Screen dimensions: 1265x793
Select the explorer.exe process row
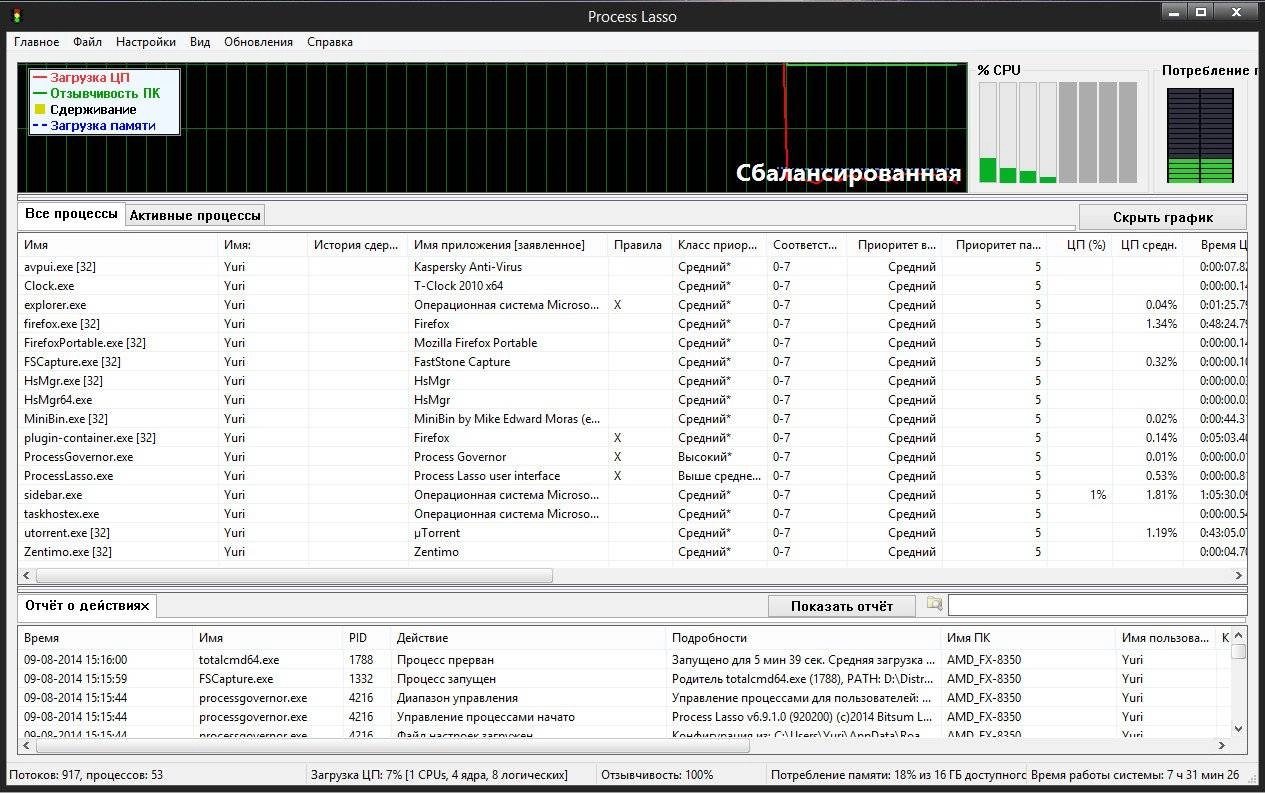point(632,305)
